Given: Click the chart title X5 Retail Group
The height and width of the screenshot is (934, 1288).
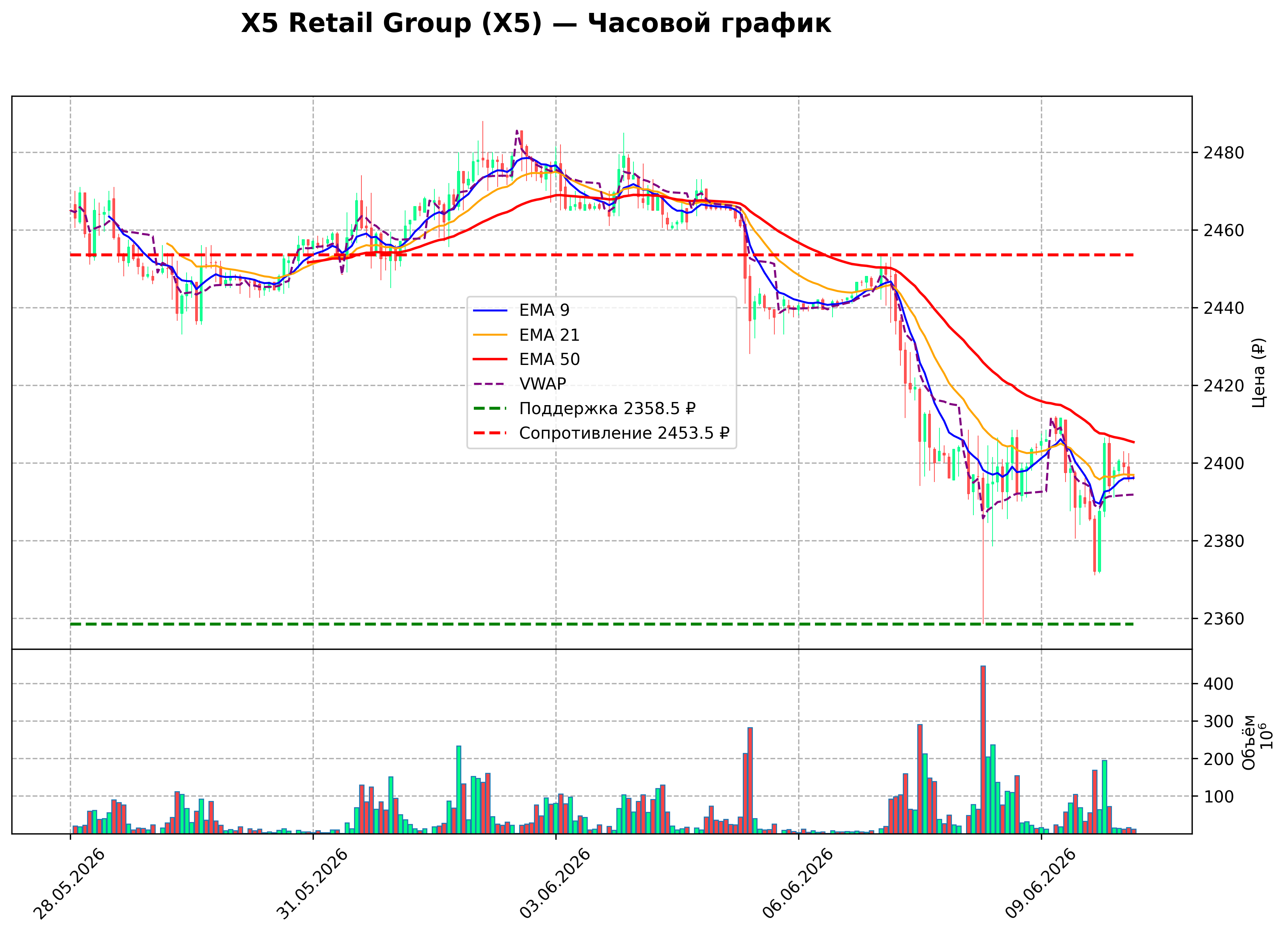Looking at the screenshot, I should [x=535, y=24].
